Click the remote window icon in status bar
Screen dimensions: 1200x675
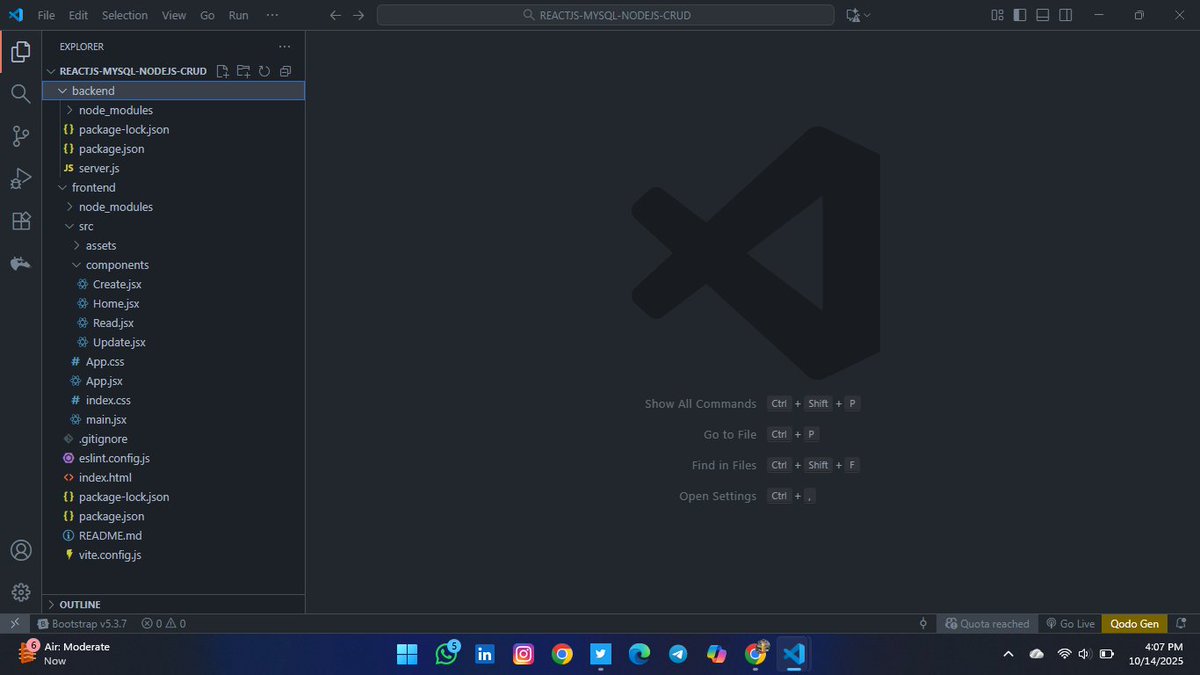coord(14,623)
